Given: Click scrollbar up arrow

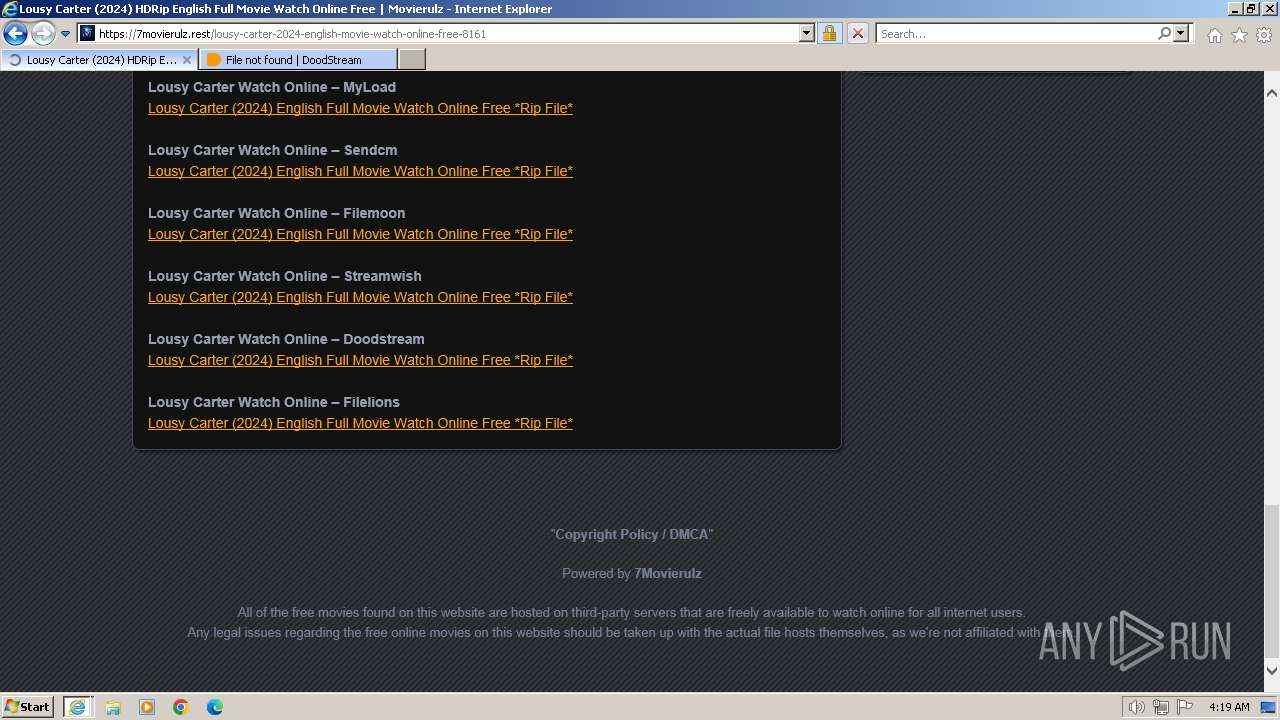Looking at the screenshot, I should 1272,92.
